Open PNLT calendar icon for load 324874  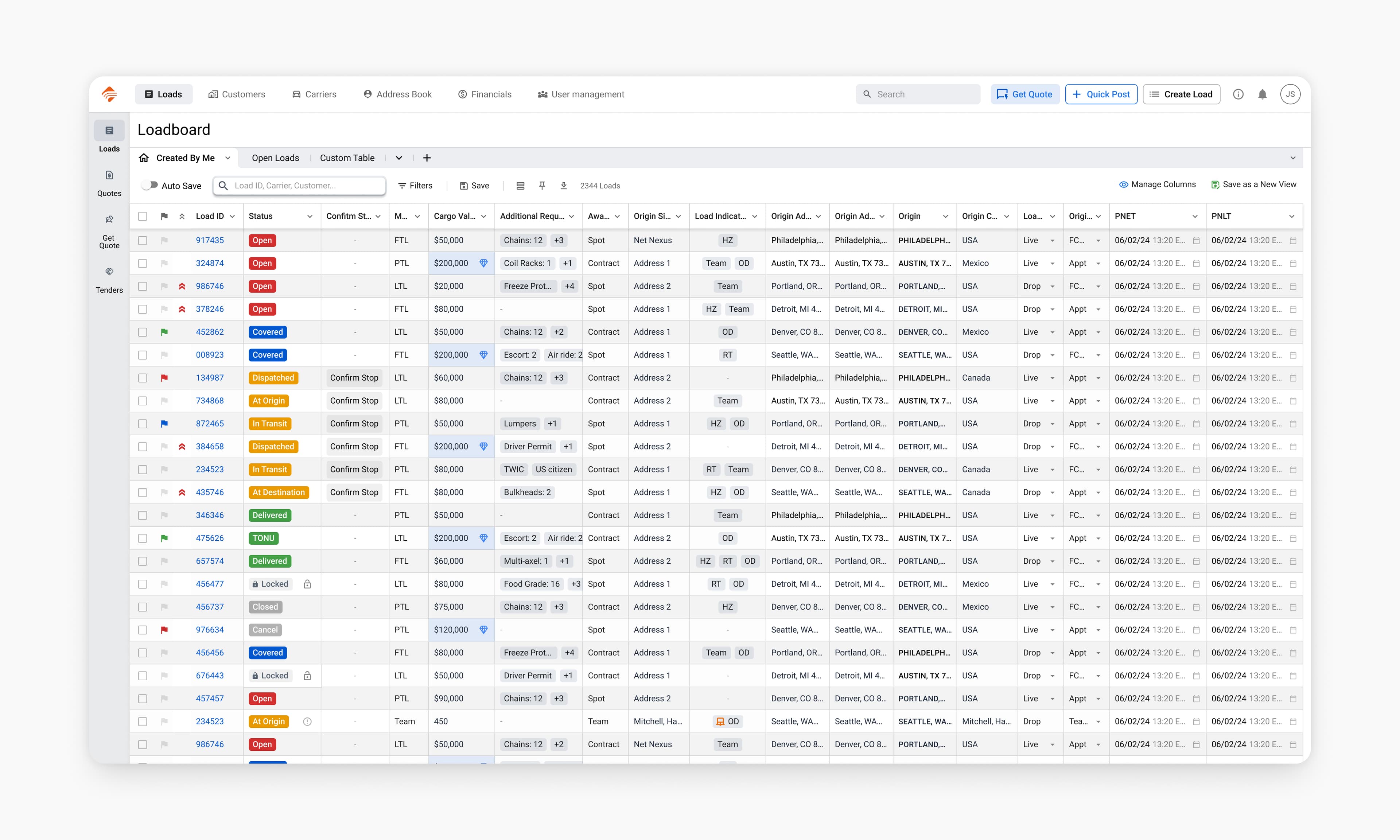(1293, 264)
